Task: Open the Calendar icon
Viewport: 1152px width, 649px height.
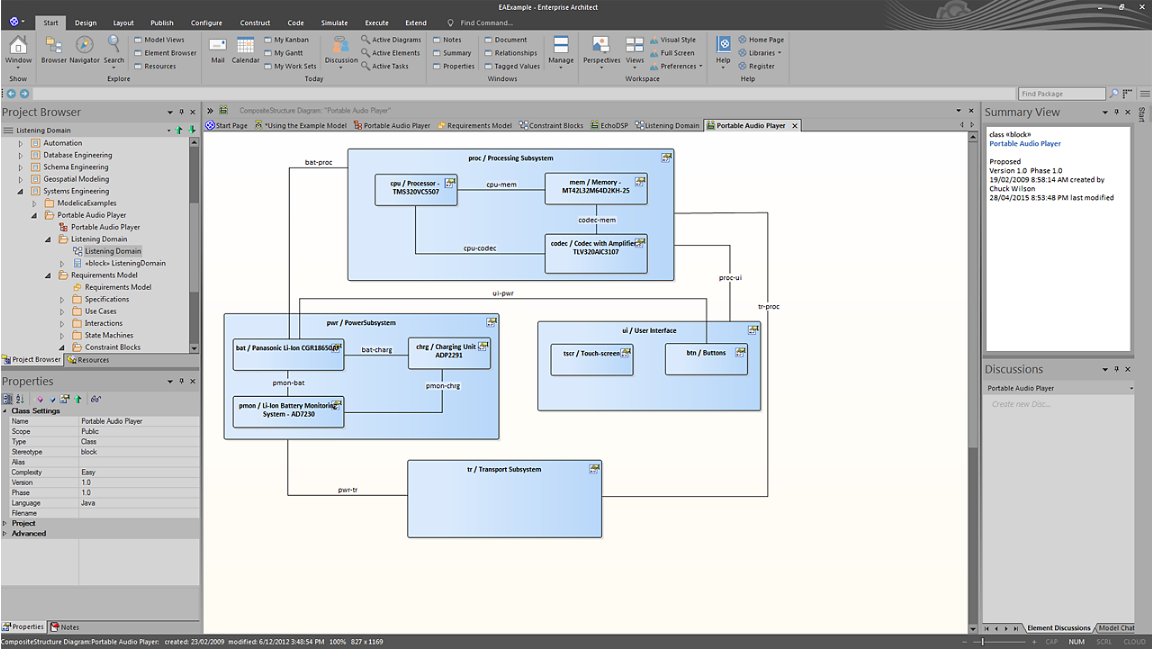Action: [x=245, y=46]
